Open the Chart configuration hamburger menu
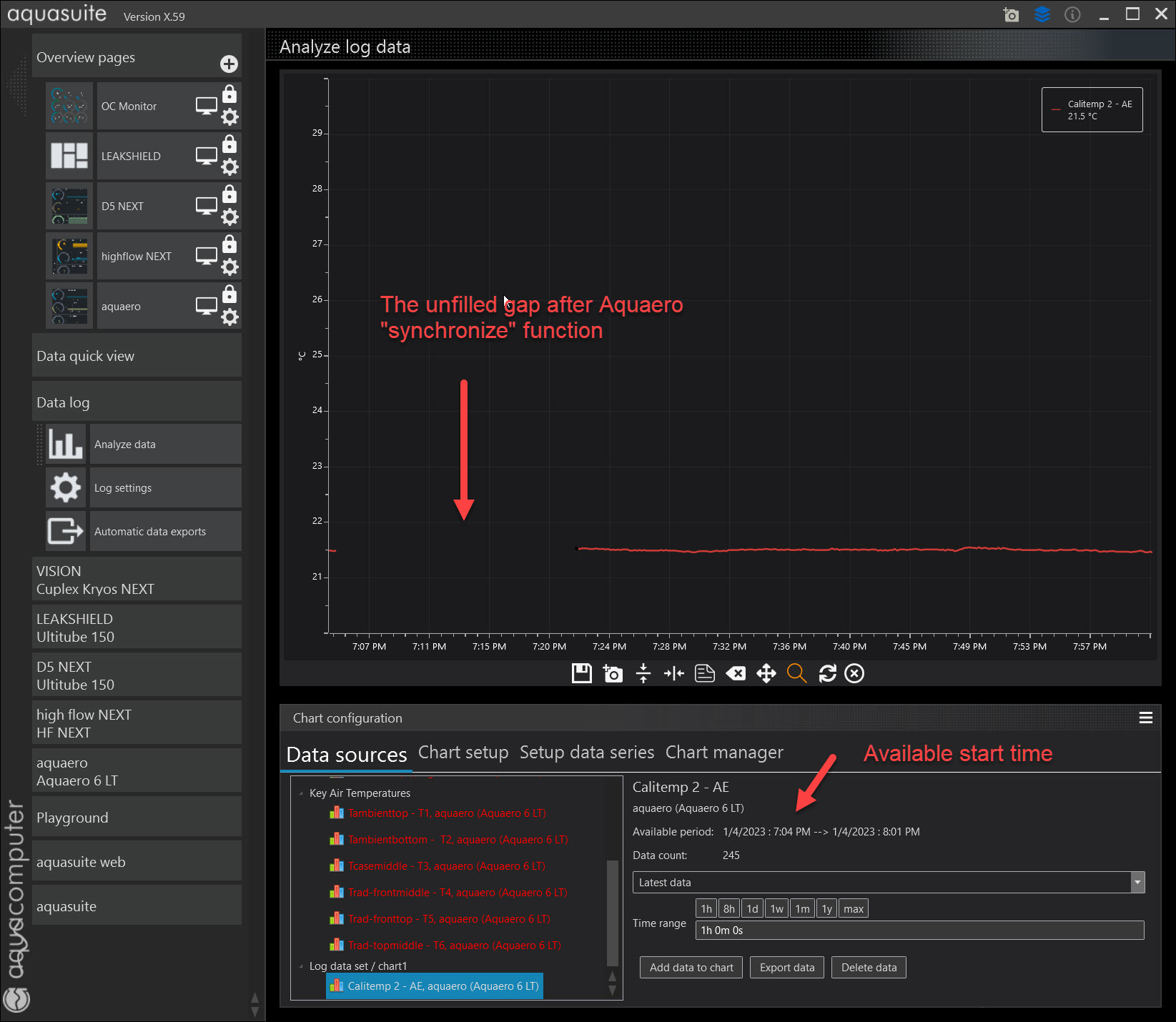This screenshot has width=1176, height=1022. (x=1145, y=718)
